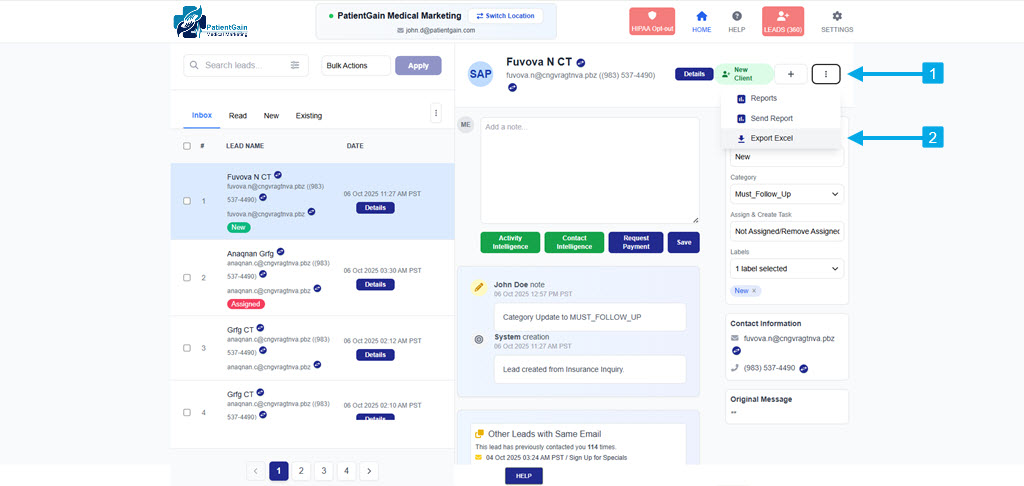1024x486 pixels.
Task: Switch to the New tab
Action: point(271,116)
